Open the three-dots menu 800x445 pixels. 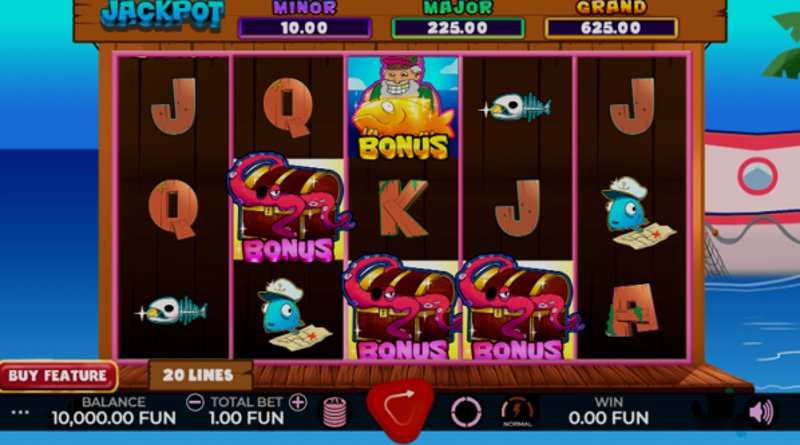[20, 412]
